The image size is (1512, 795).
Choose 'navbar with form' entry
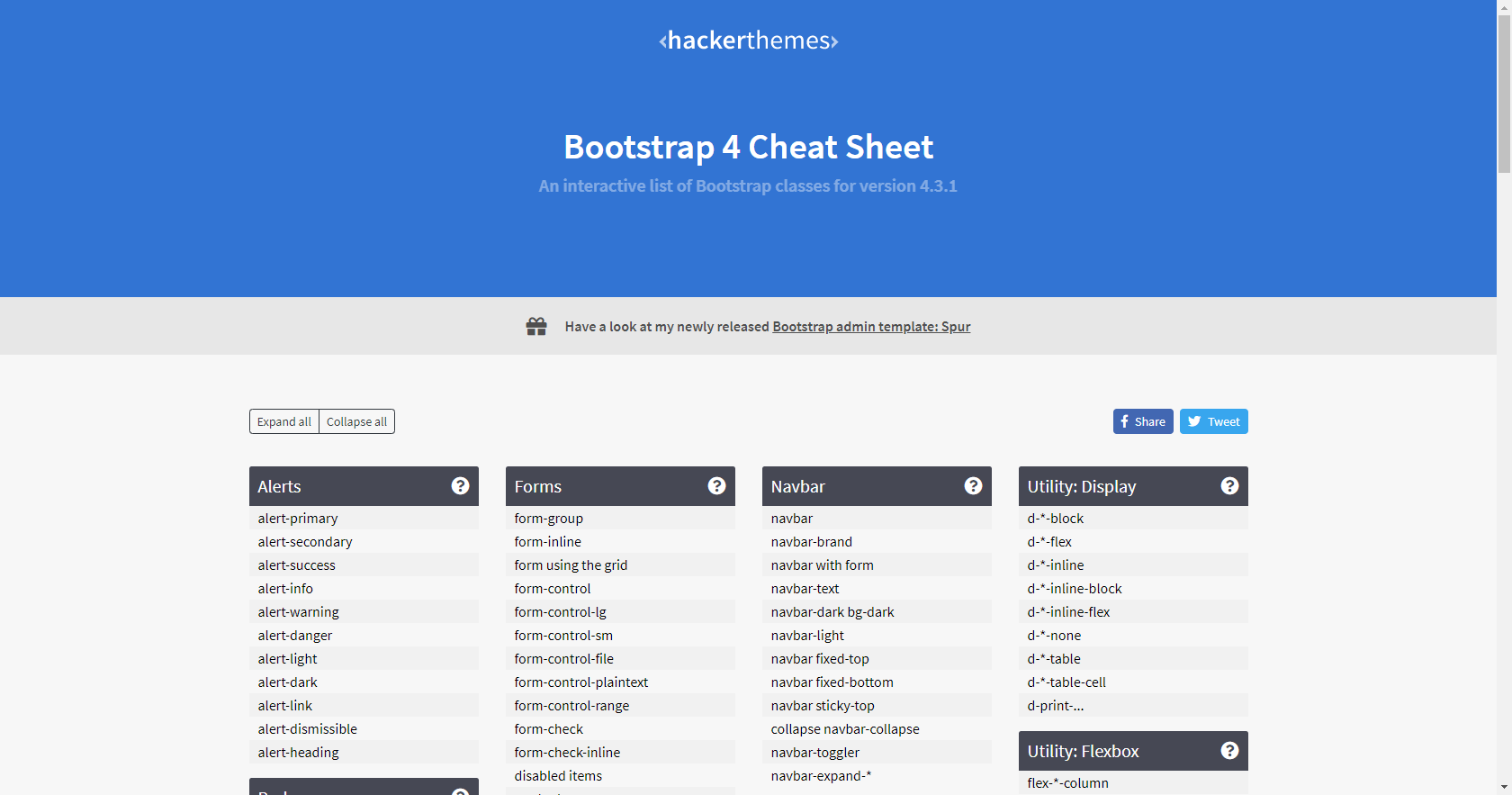click(x=877, y=565)
